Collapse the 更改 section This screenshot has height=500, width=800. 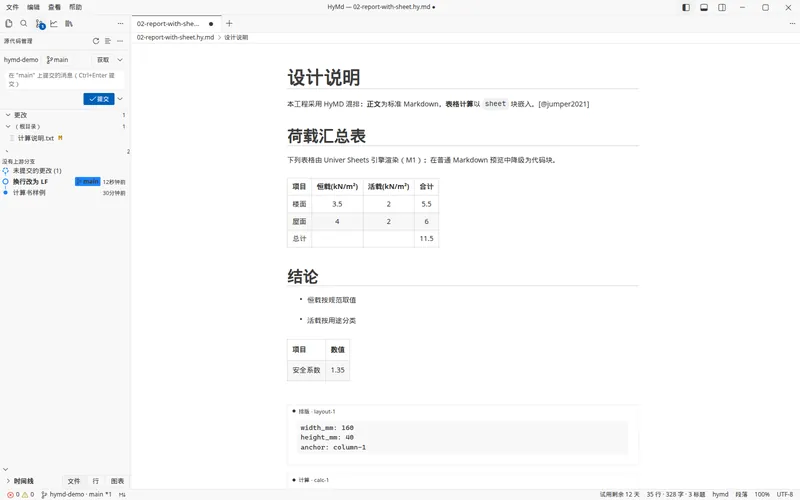[x=8, y=115]
